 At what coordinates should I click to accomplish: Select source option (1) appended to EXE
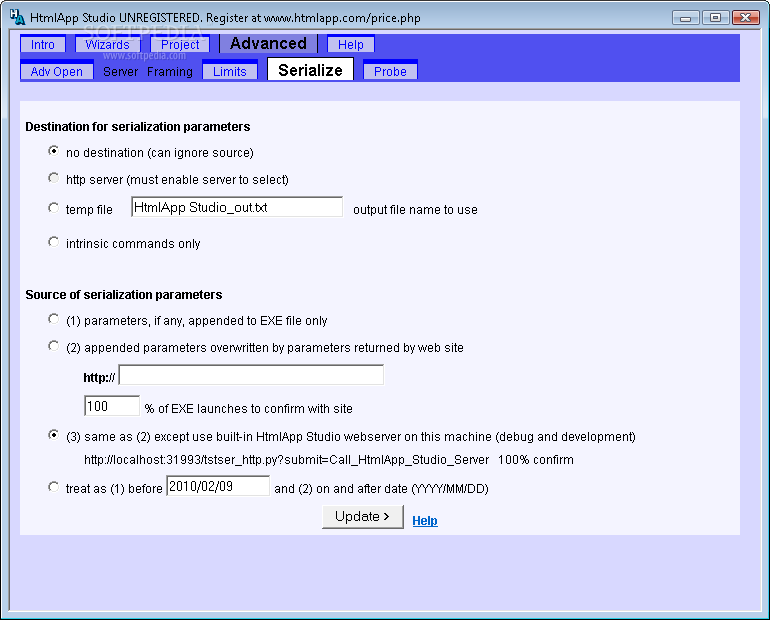[54, 320]
